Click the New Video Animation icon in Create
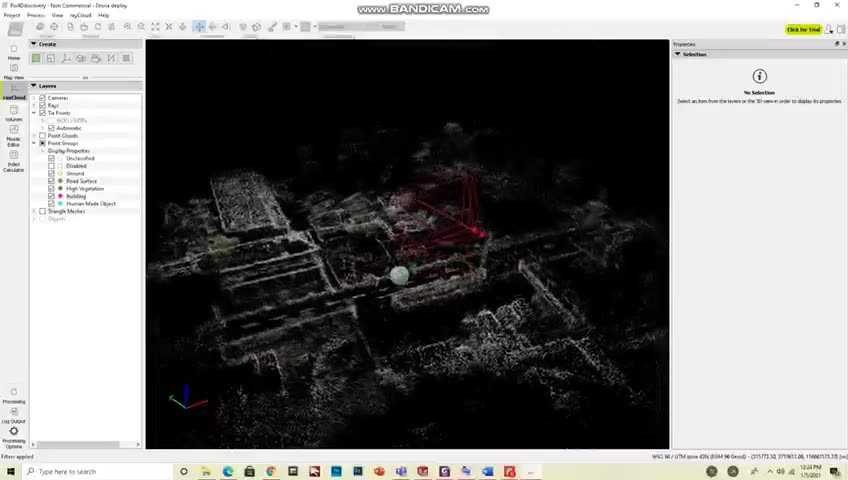 tap(96, 58)
